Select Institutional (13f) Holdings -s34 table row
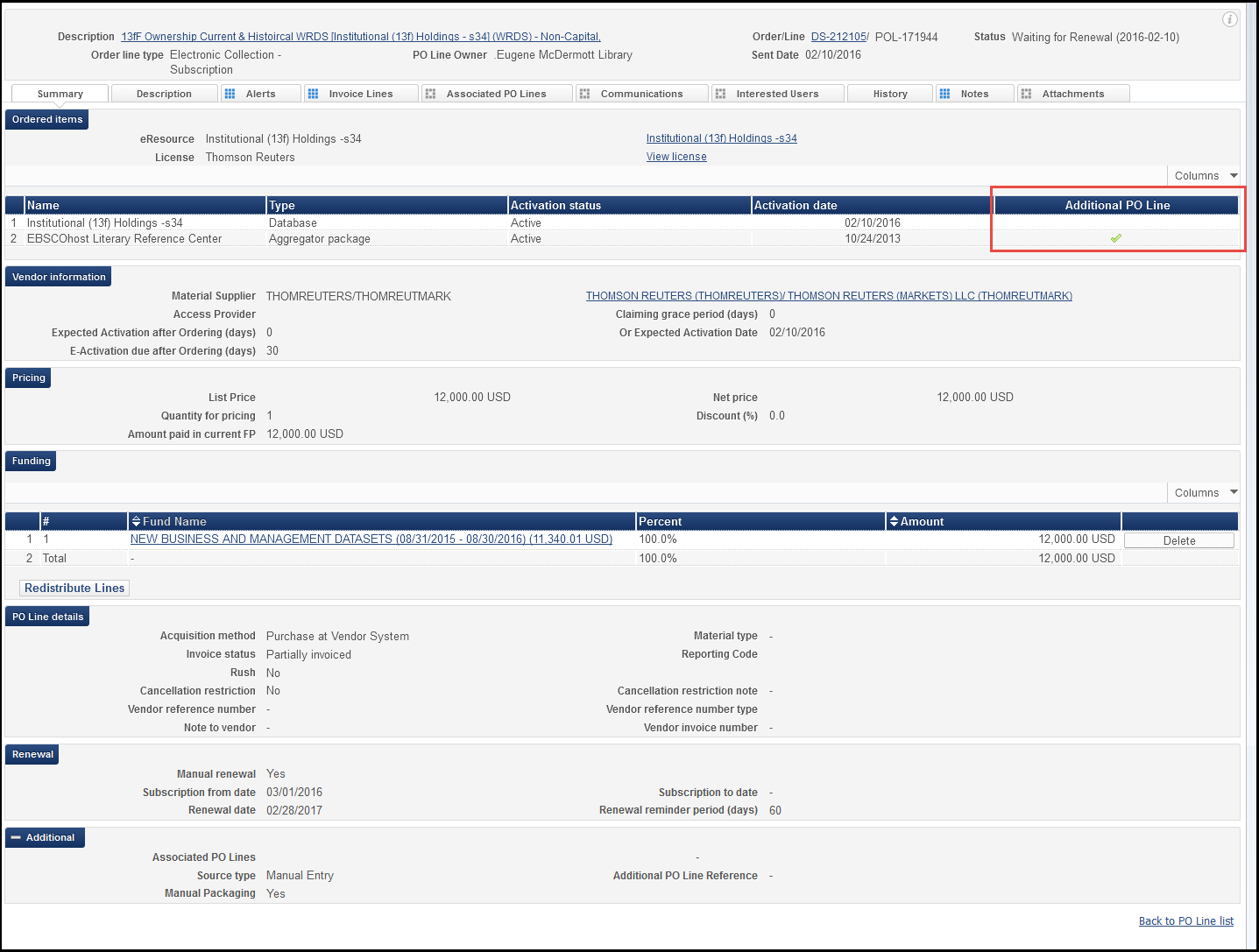This screenshot has width=1259, height=952. [x=622, y=223]
